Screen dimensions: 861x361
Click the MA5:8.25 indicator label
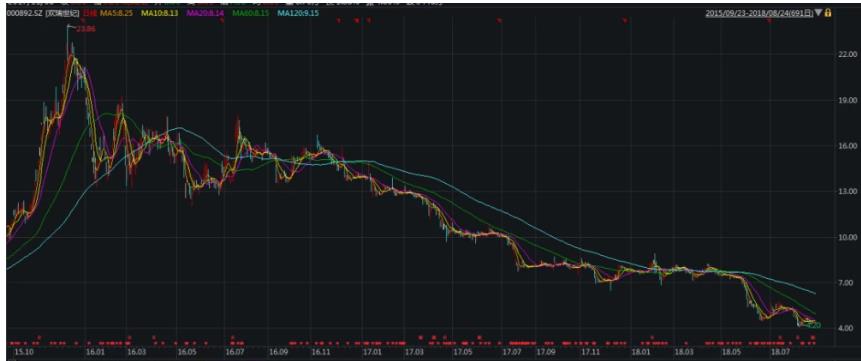115,12
